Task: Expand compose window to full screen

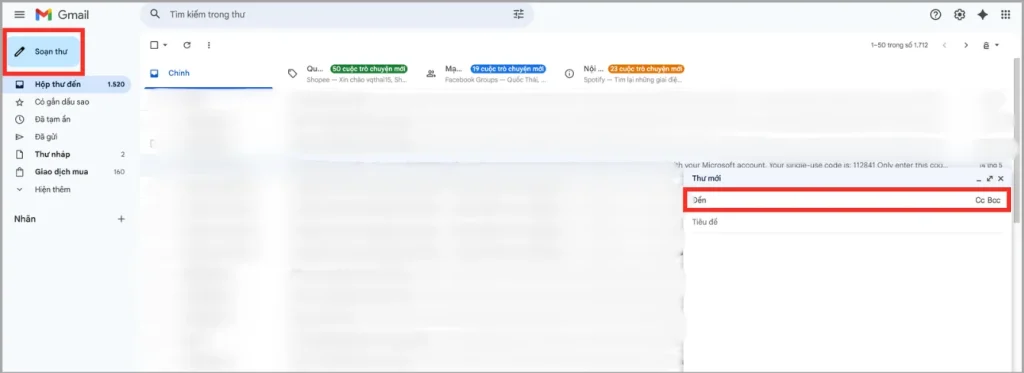Action: (x=990, y=178)
